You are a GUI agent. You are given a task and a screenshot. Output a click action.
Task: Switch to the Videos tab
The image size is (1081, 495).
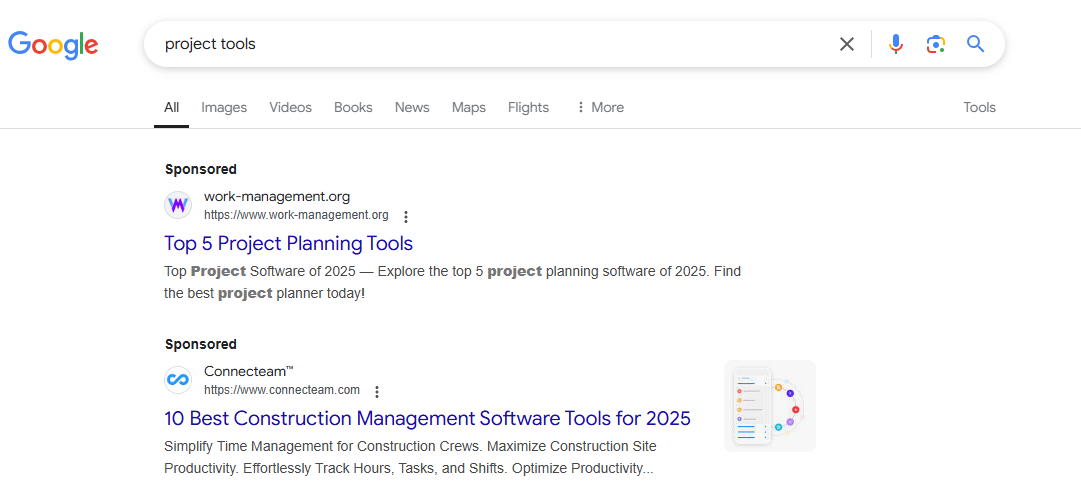[290, 107]
